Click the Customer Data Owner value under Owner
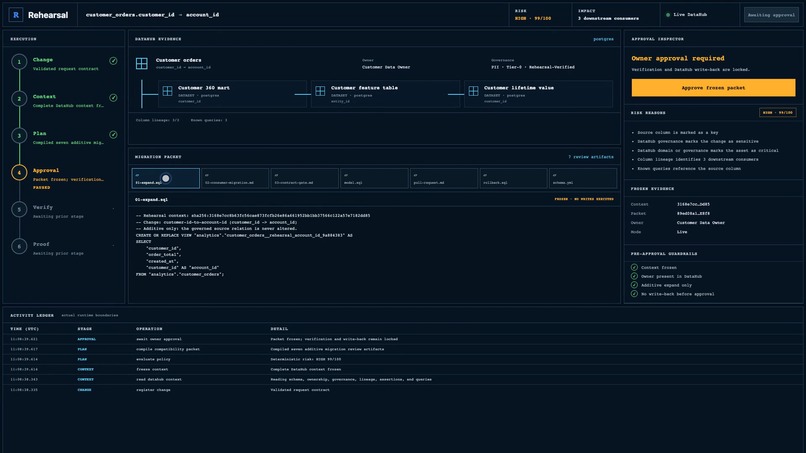The width and height of the screenshot is (806, 453). pos(386,67)
